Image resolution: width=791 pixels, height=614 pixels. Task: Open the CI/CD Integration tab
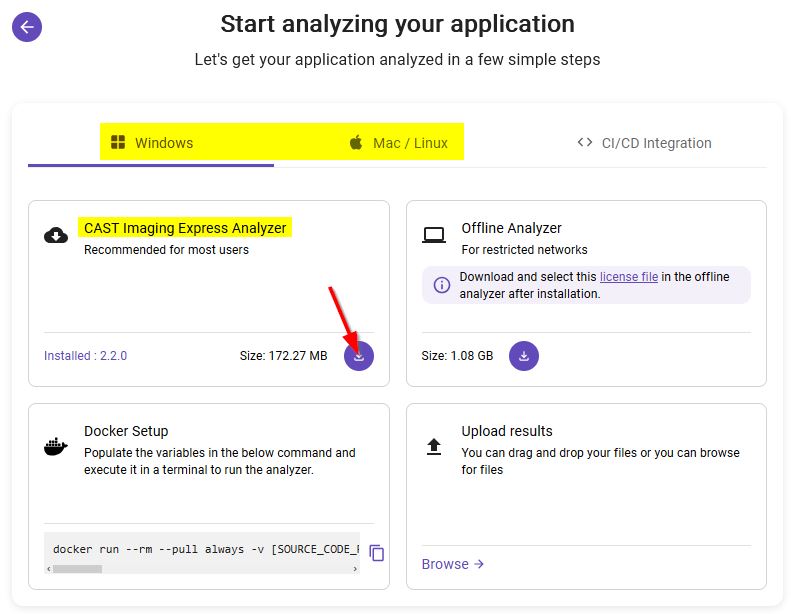[644, 143]
